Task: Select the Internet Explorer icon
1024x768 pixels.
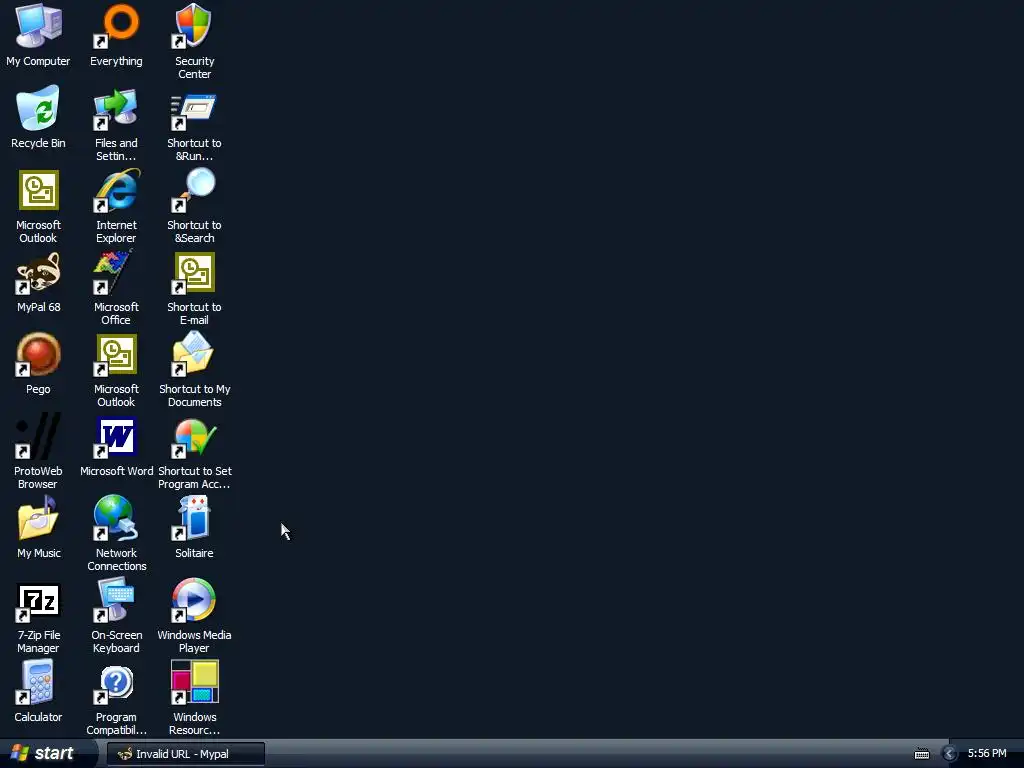Action: [x=116, y=190]
